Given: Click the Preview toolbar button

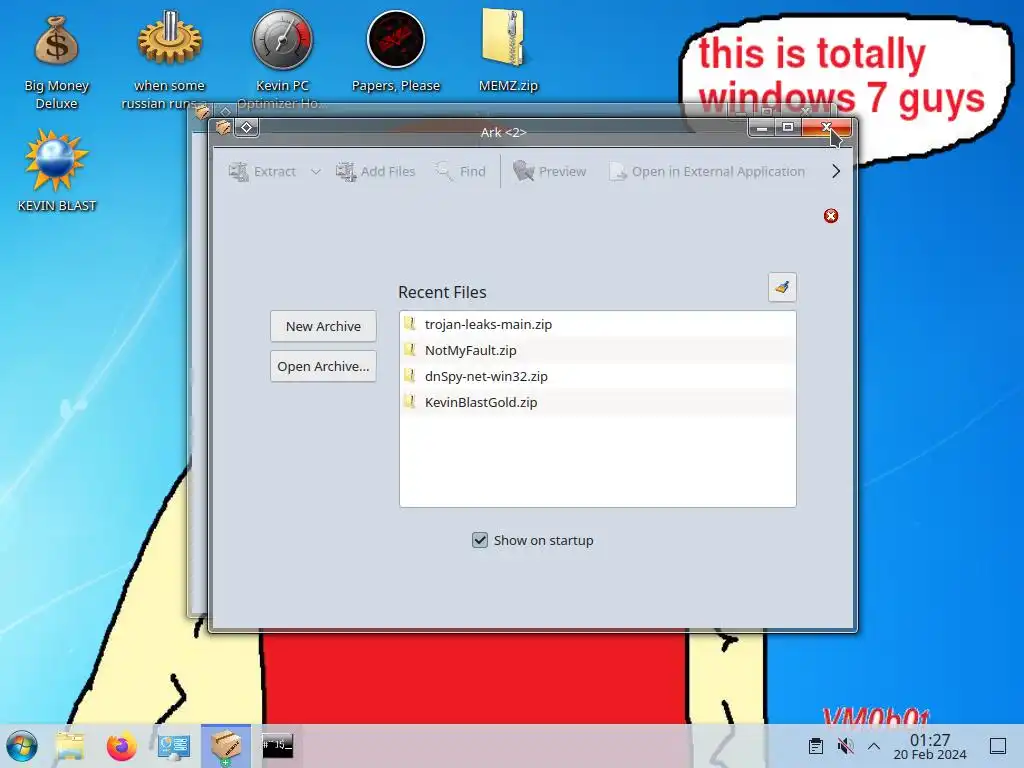Looking at the screenshot, I should 549,172.
